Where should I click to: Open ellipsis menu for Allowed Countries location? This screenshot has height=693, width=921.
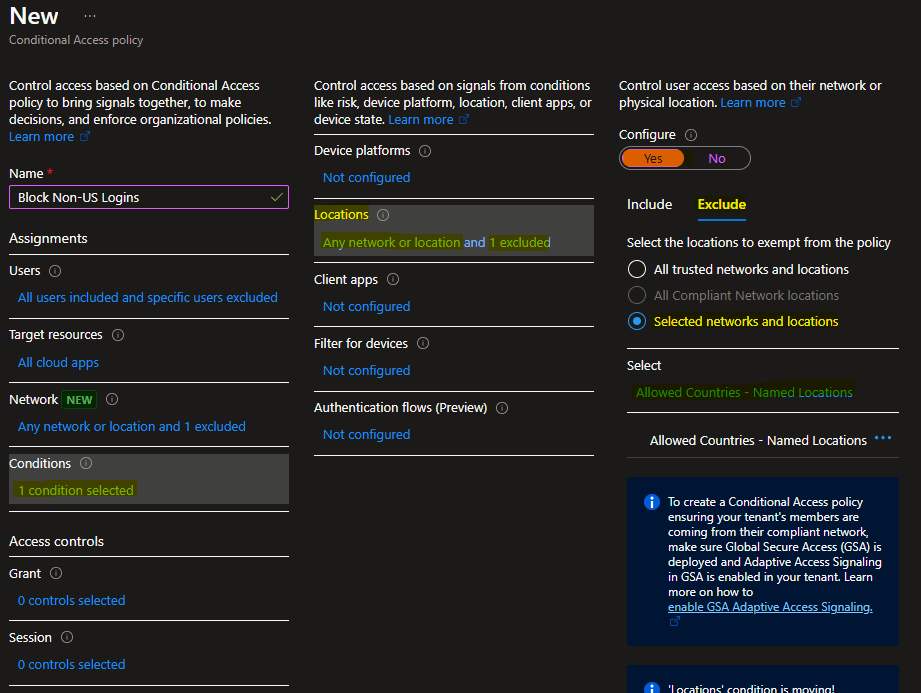pyautogui.click(x=882, y=439)
